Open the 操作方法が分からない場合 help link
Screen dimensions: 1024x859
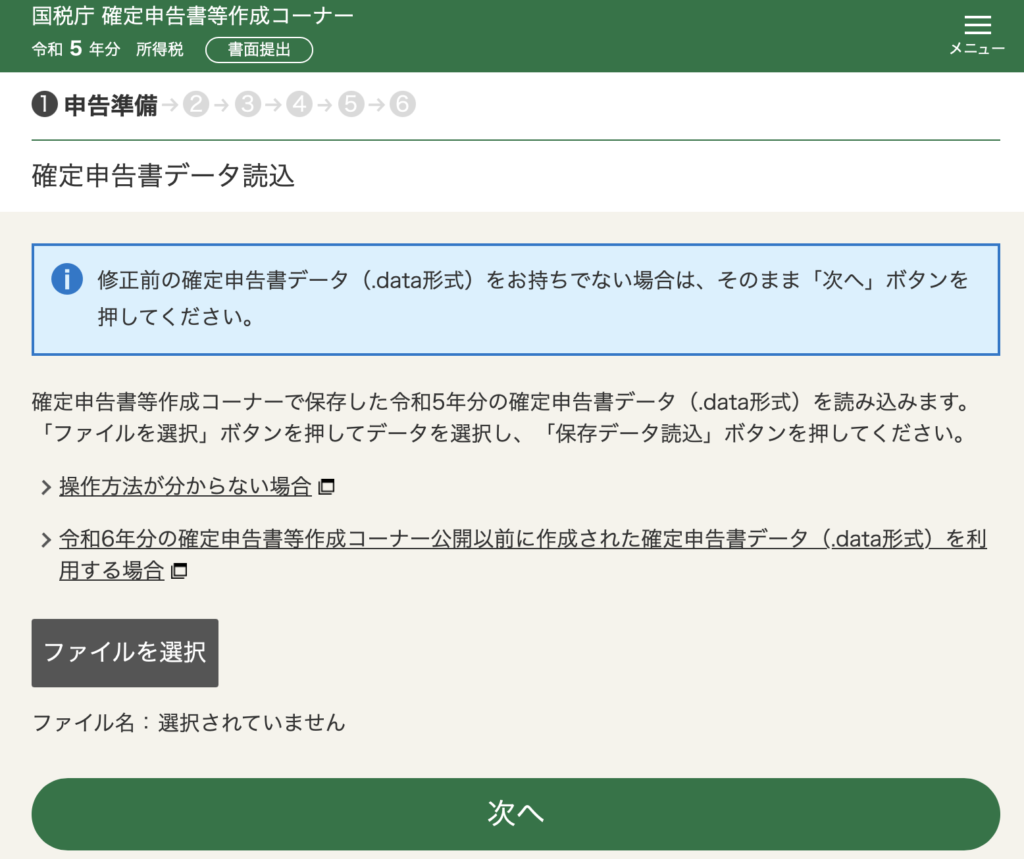185,487
